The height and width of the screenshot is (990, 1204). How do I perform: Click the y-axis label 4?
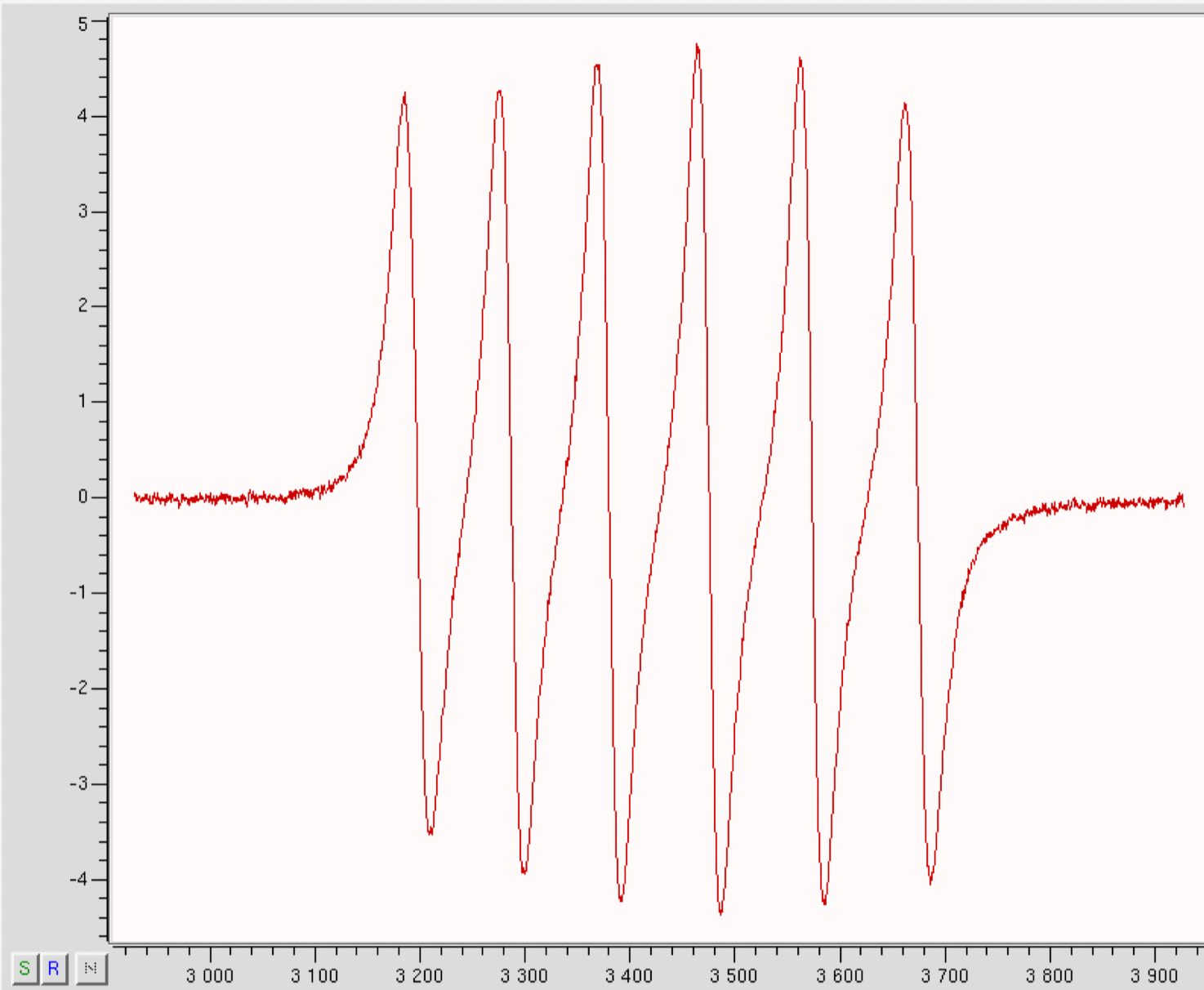(x=82, y=116)
